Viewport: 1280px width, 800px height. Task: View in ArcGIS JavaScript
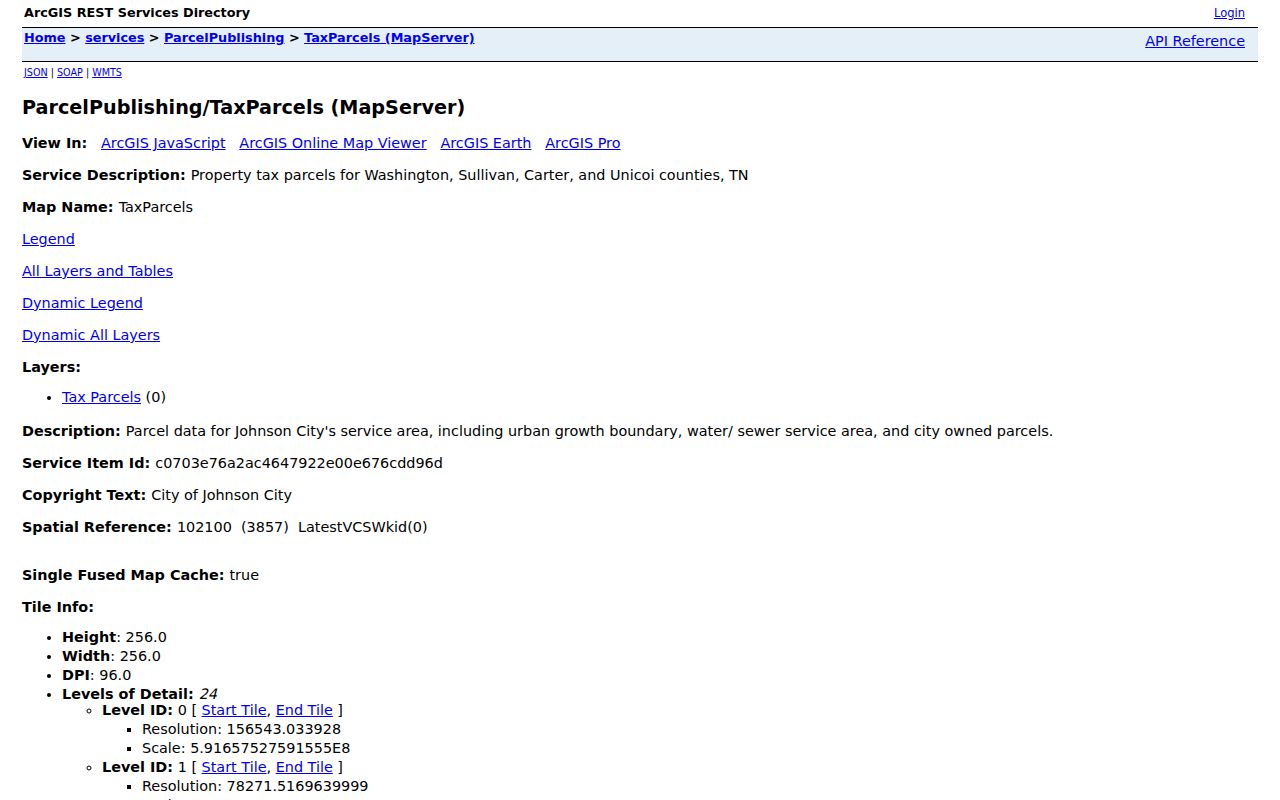point(163,143)
